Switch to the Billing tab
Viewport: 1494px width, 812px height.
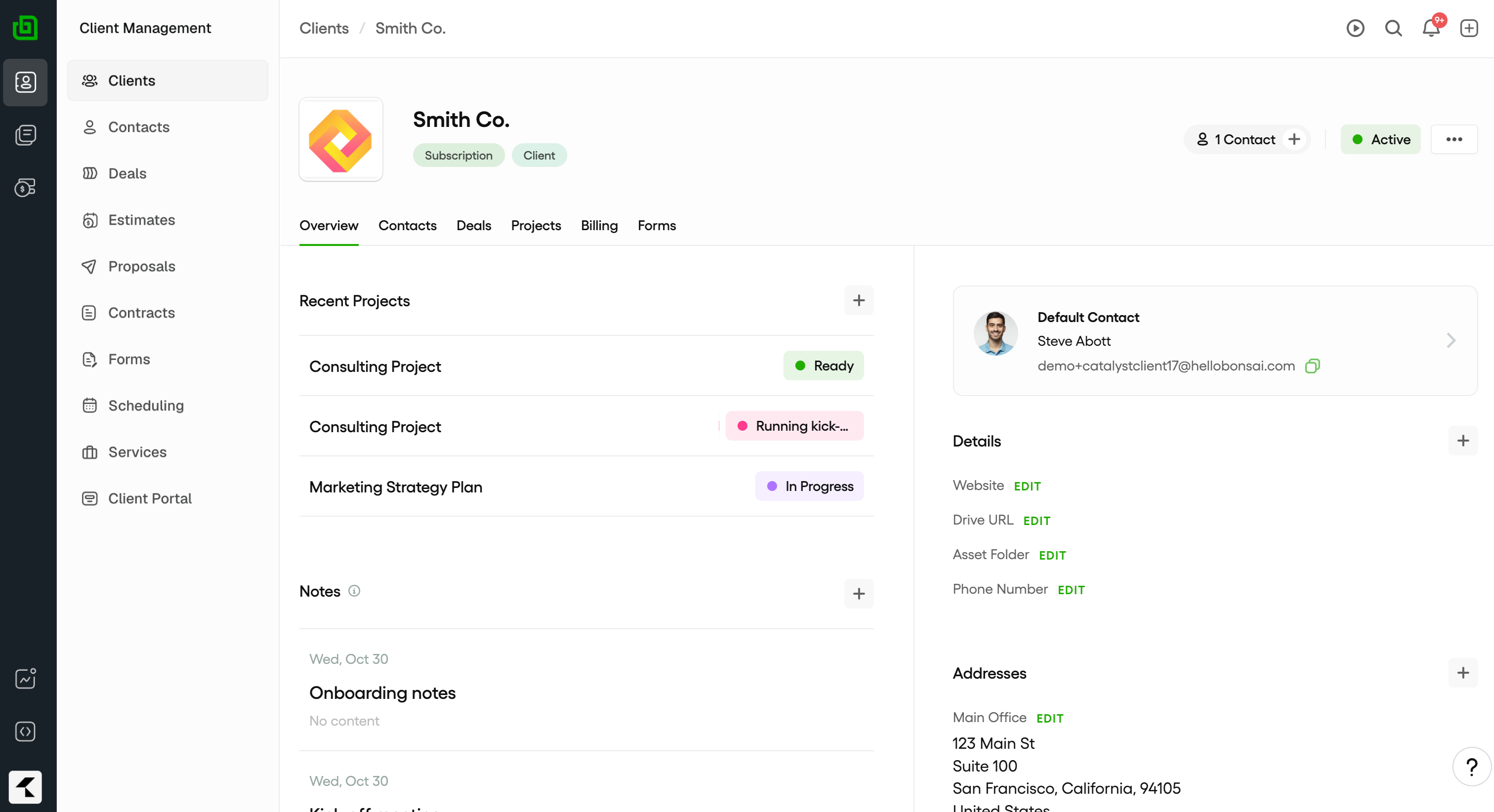pos(599,226)
